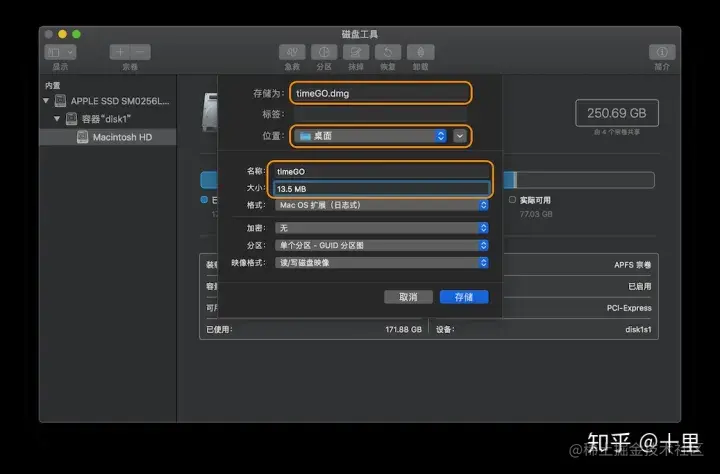This screenshot has width=720, height=474.
Task: Click the 171.88 GB used value
Action: (x=403, y=329)
